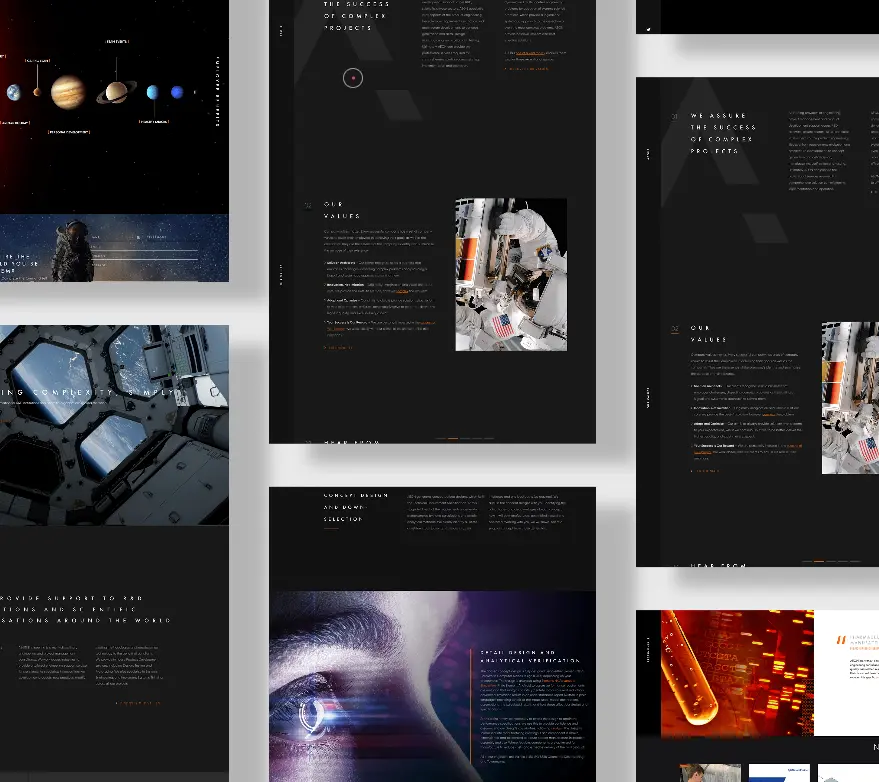Click the space station window image
879x782 pixels.
(114, 425)
